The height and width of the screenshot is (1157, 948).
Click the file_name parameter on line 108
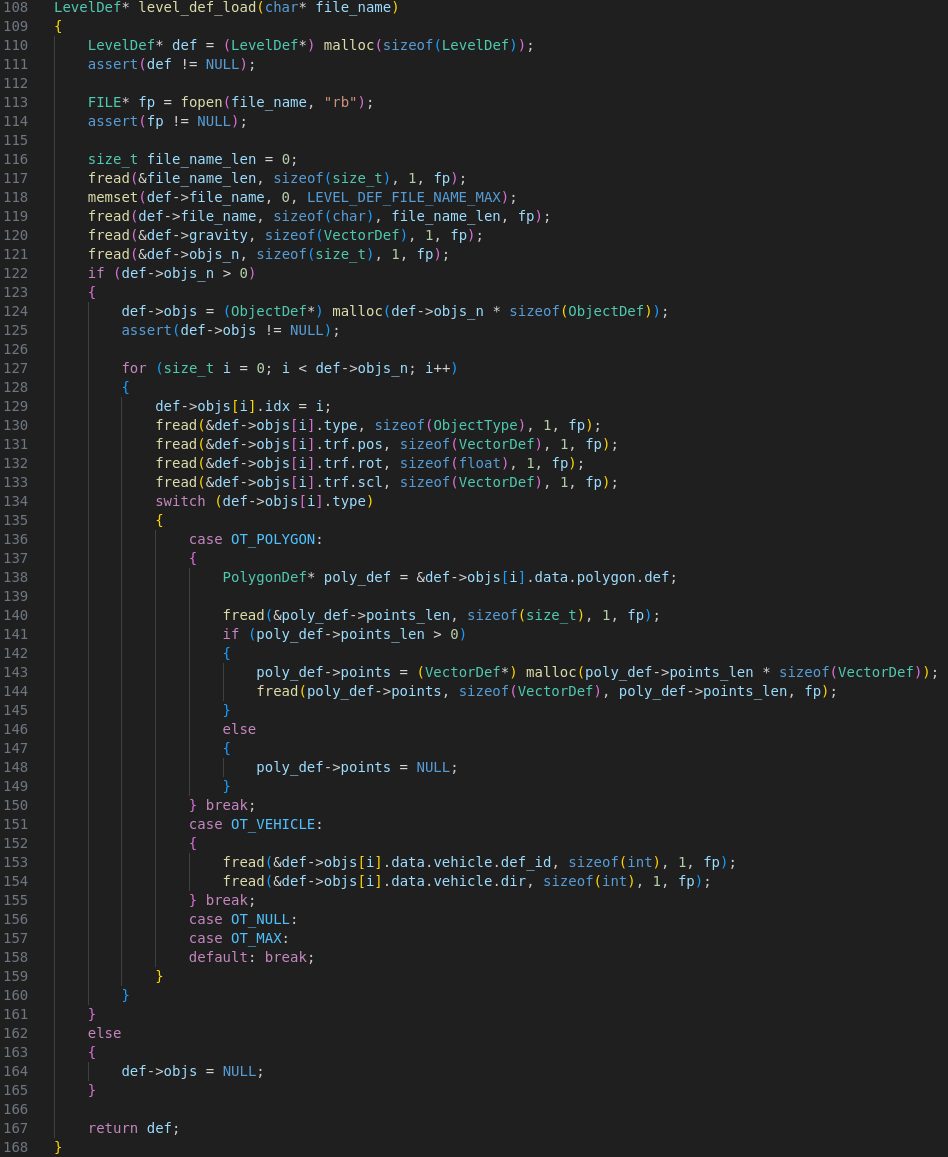pyautogui.click(x=353, y=7)
